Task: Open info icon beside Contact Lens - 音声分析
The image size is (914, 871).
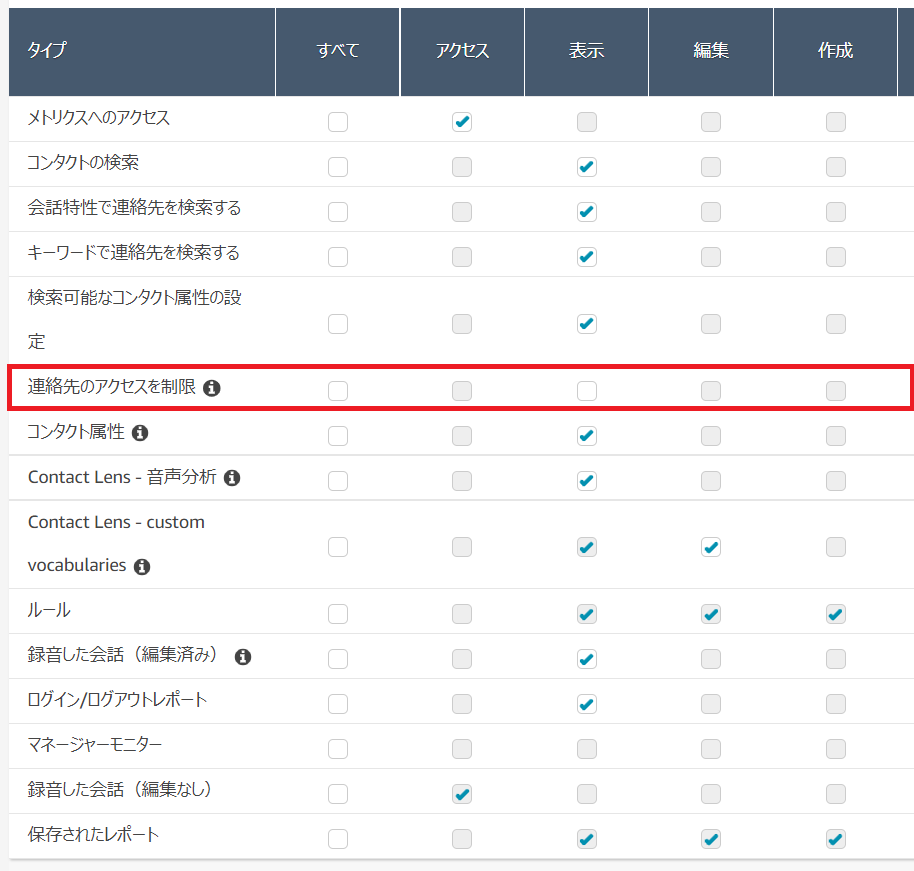Action: point(232,477)
